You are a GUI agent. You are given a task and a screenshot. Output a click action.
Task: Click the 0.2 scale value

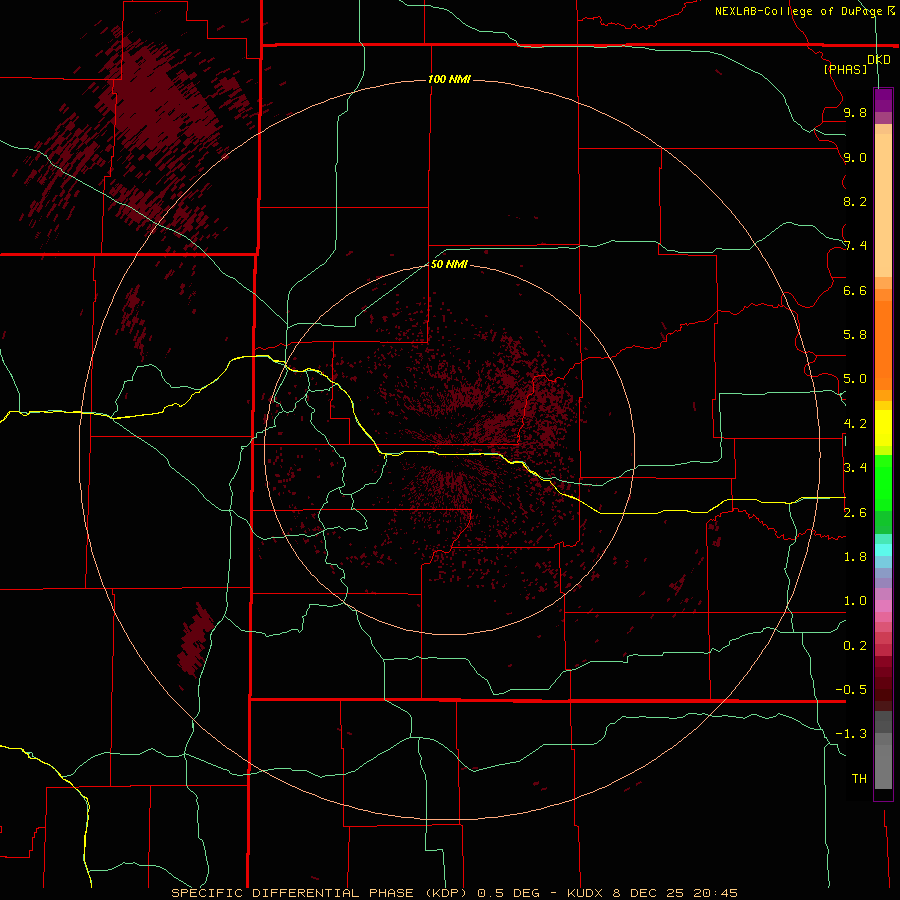coord(855,646)
